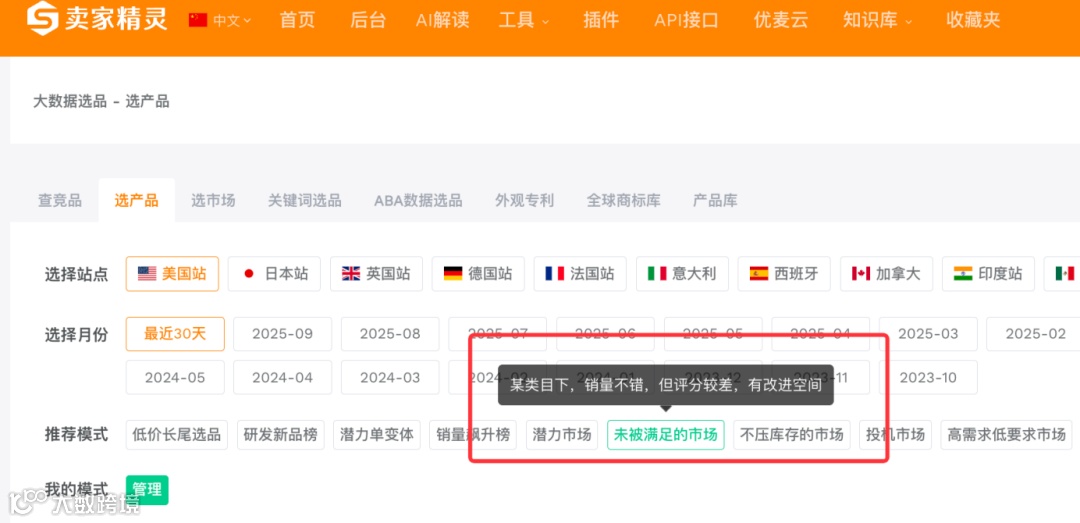
Task: Switch to the 选产品 tab
Action: click(x=136, y=201)
